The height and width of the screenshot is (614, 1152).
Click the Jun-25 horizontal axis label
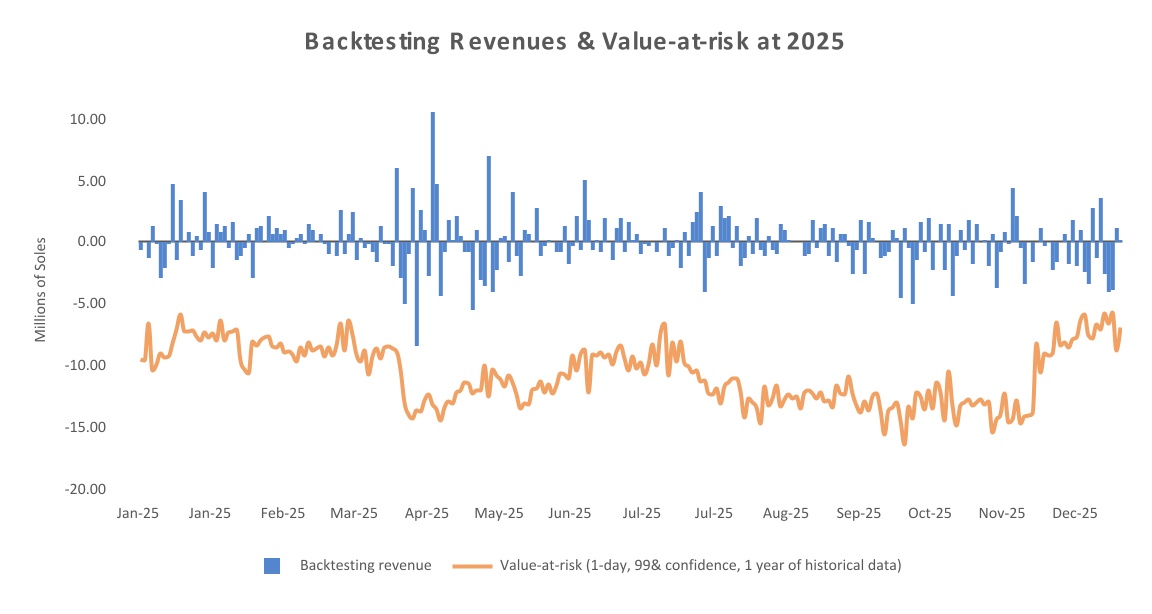tap(570, 513)
